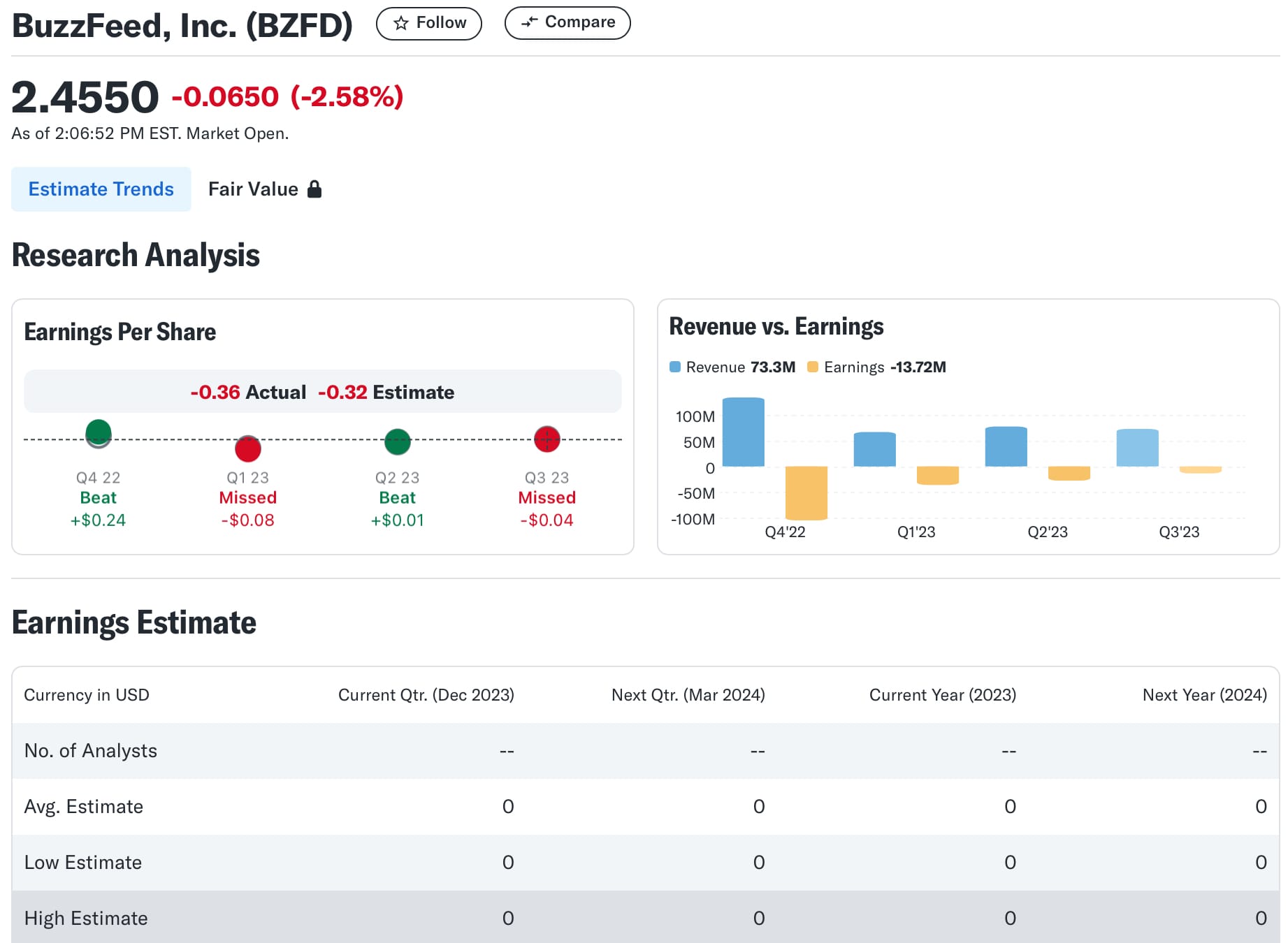Click the Earnings -13.72M legend text
1288x943 pixels.
885,367
